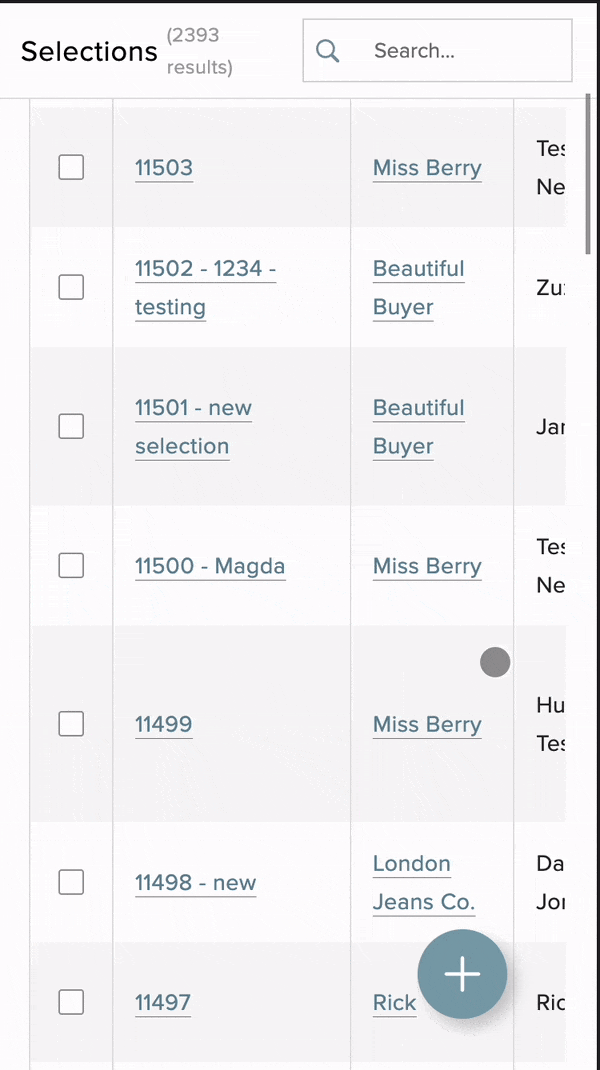
Task: Click the vertical scrollbar thumb
Action: [588, 175]
